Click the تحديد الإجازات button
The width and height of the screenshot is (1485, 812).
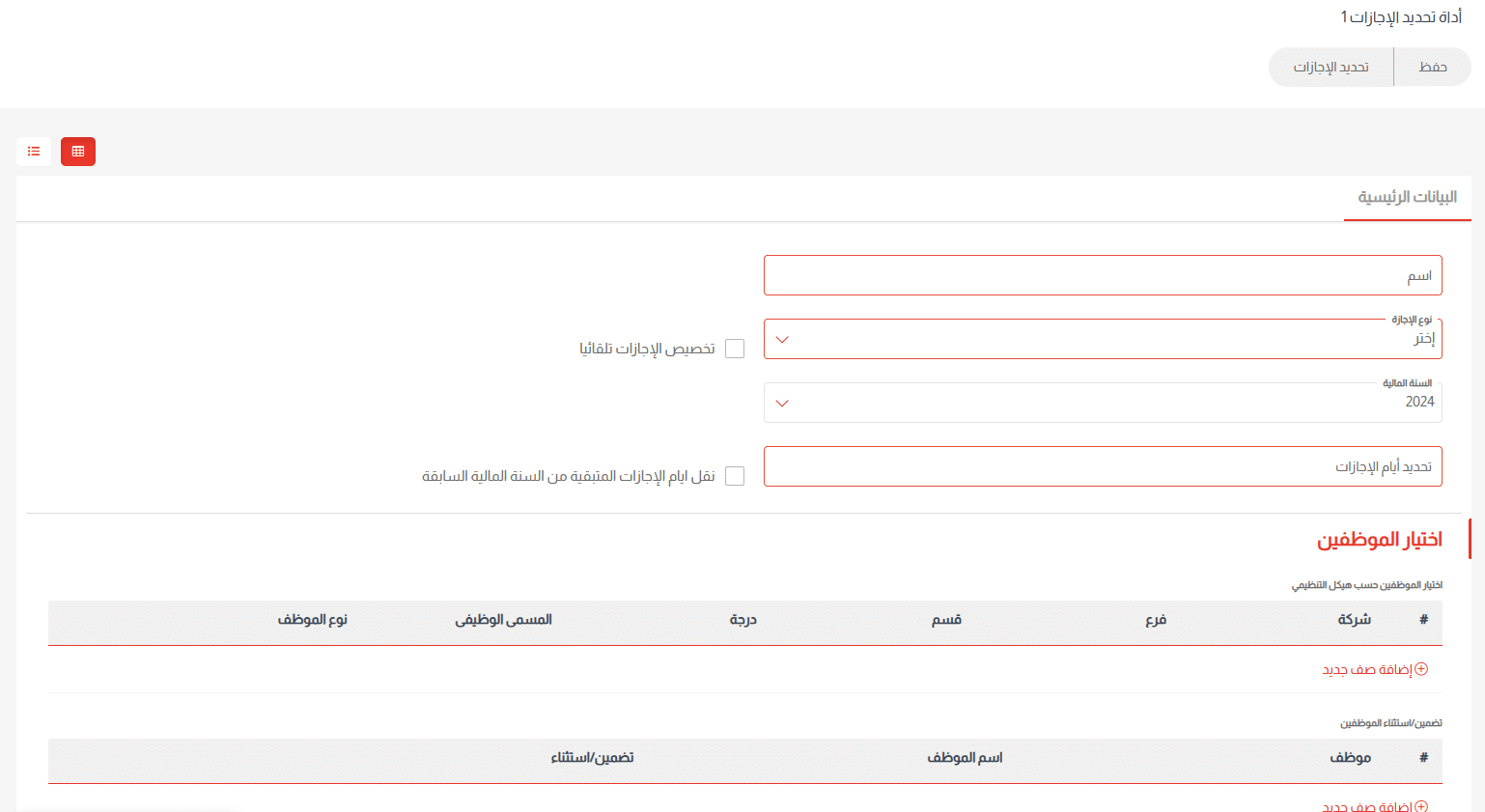(x=1331, y=68)
